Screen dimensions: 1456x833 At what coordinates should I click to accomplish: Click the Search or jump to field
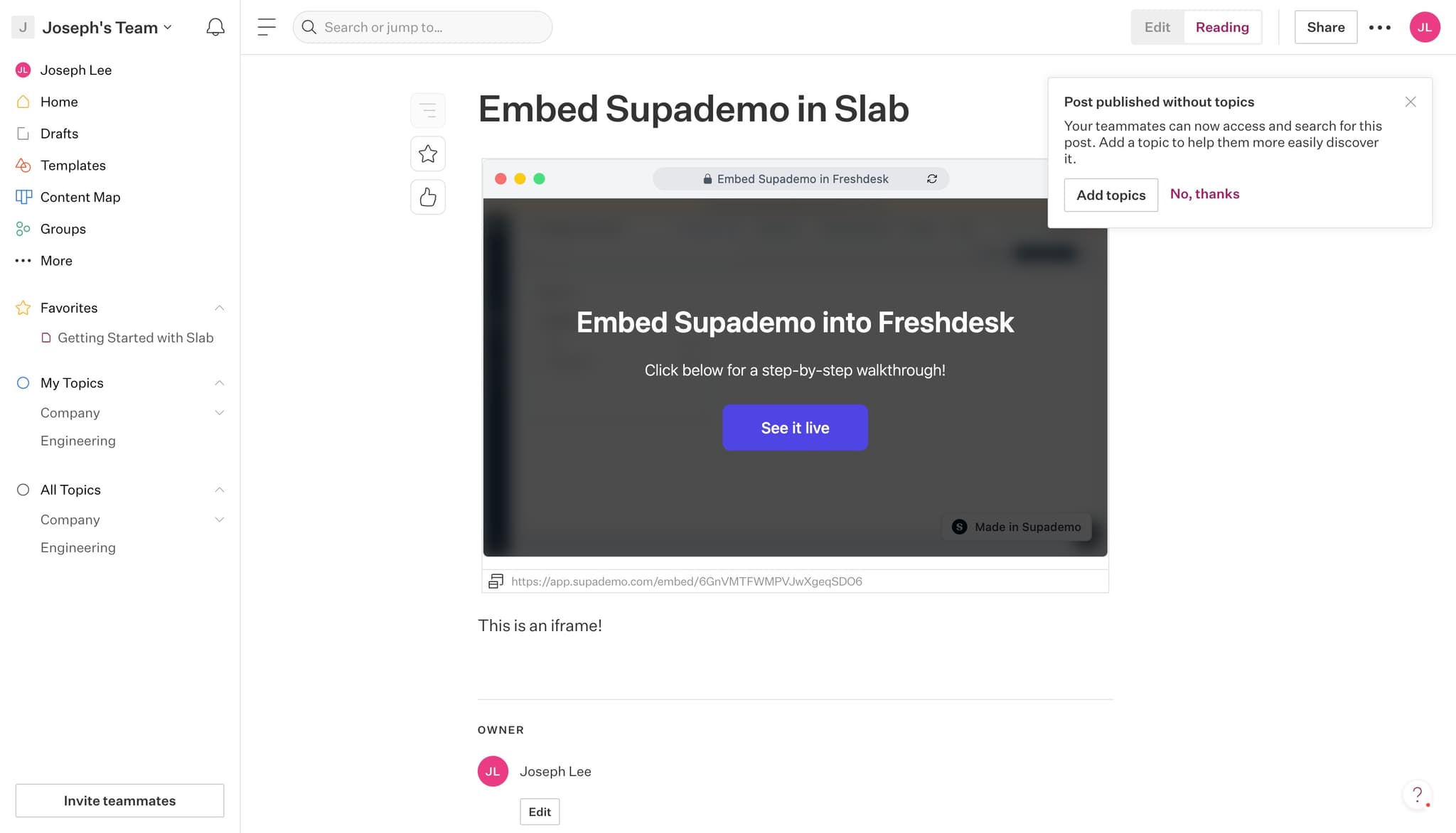pyautogui.click(x=422, y=27)
